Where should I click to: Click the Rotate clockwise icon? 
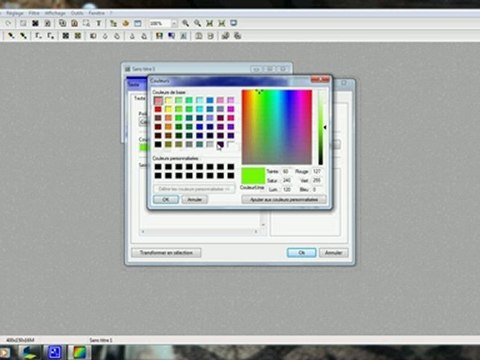click(x=238, y=36)
